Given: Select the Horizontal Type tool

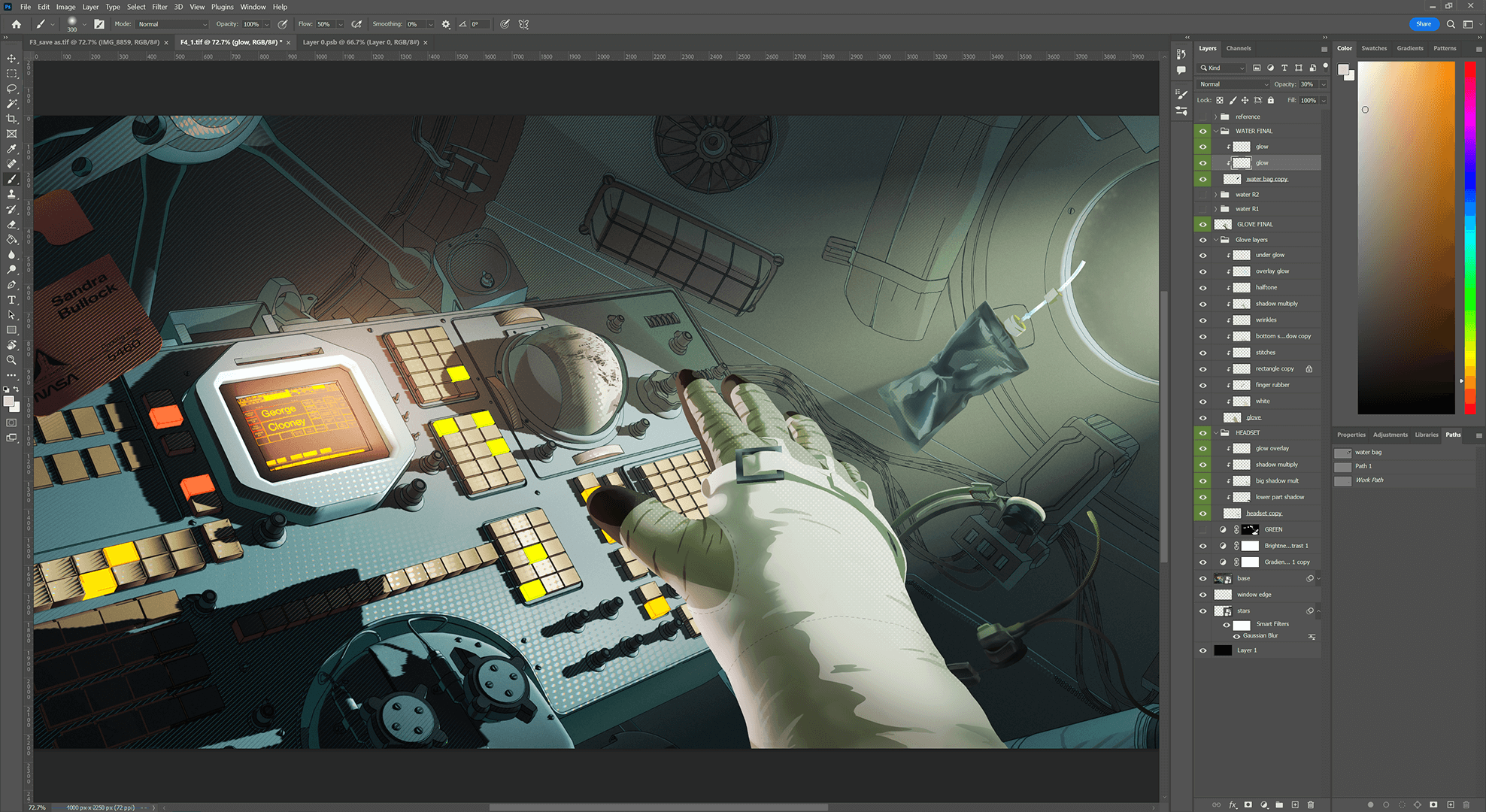Looking at the screenshot, I should (11, 300).
